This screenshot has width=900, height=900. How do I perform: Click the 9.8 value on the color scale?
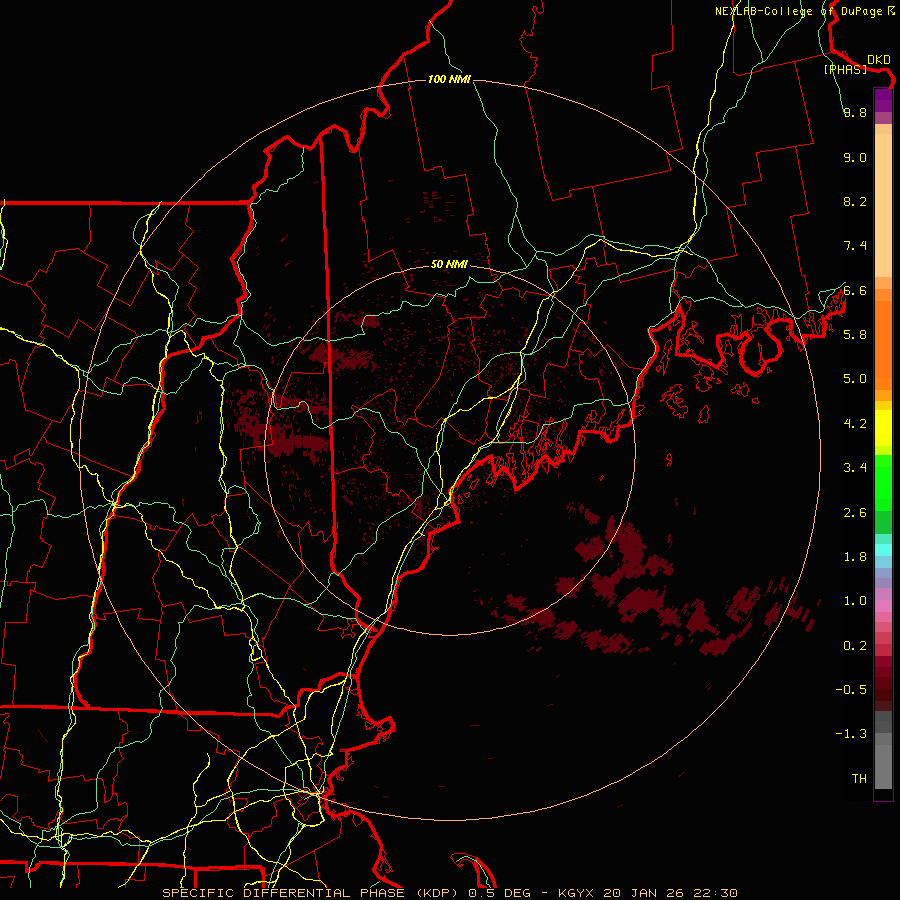coord(855,113)
